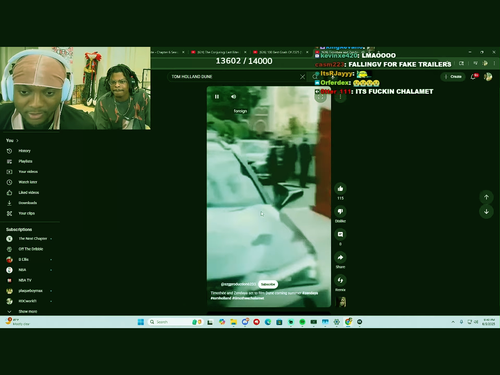Share this Short

click(340, 257)
